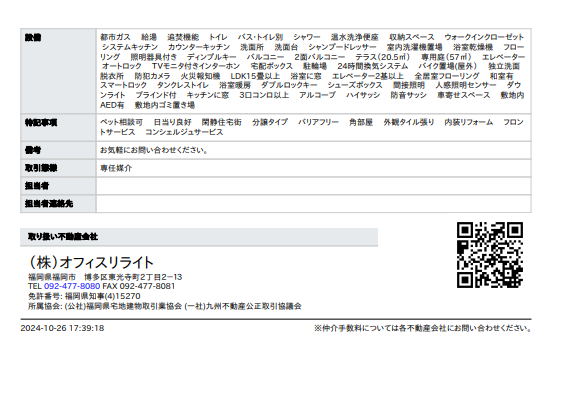Click the 取り扱い不動産会社 section heading
Viewport: 563px width, 401px height.
(x=63, y=237)
